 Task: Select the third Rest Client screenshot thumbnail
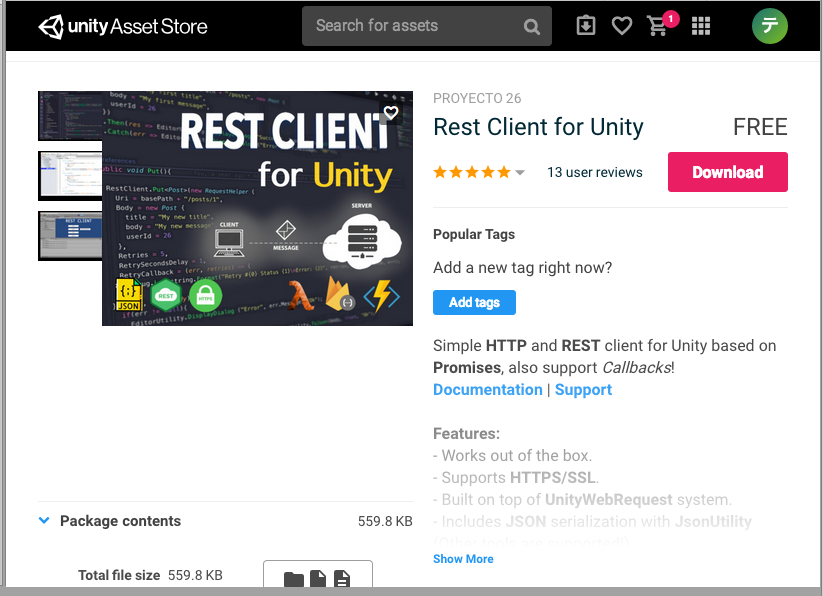(x=70, y=236)
